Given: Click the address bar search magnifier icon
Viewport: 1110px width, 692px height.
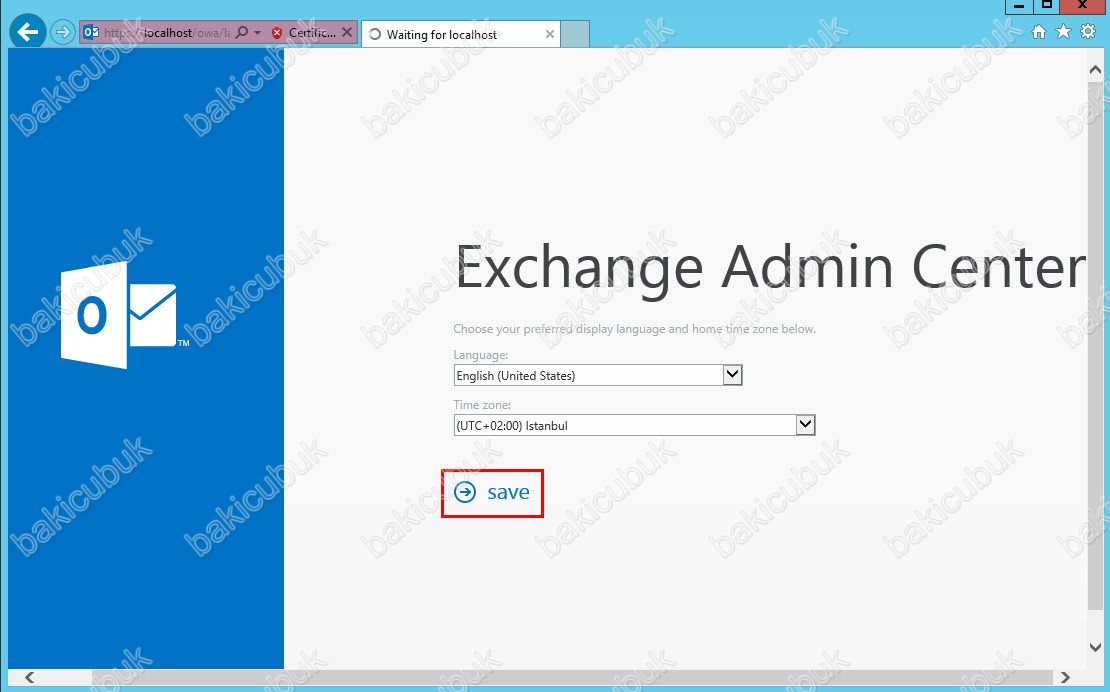Looking at the screenshot, I should tap(241, 32).
